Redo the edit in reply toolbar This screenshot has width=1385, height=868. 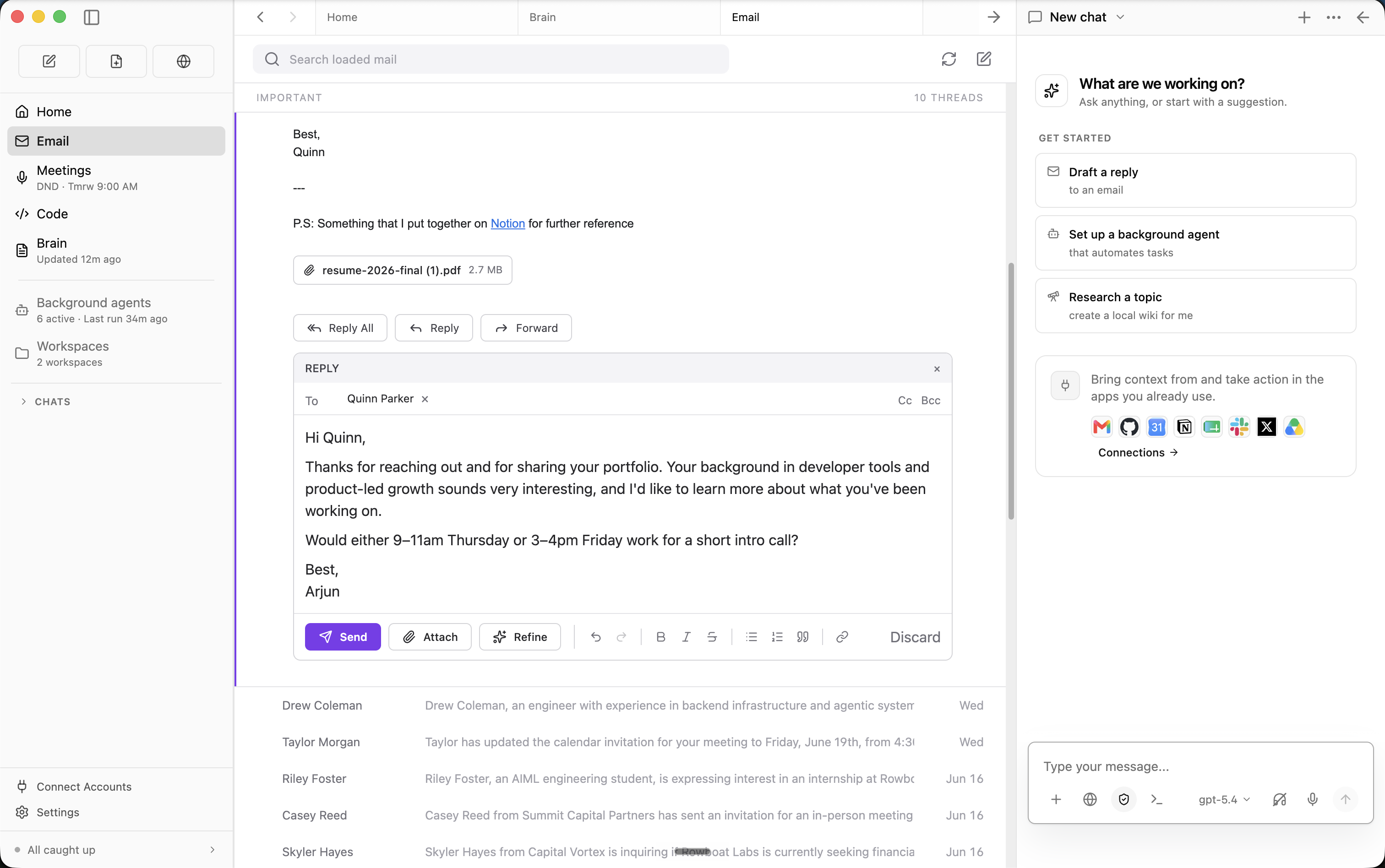click(622, 637)
